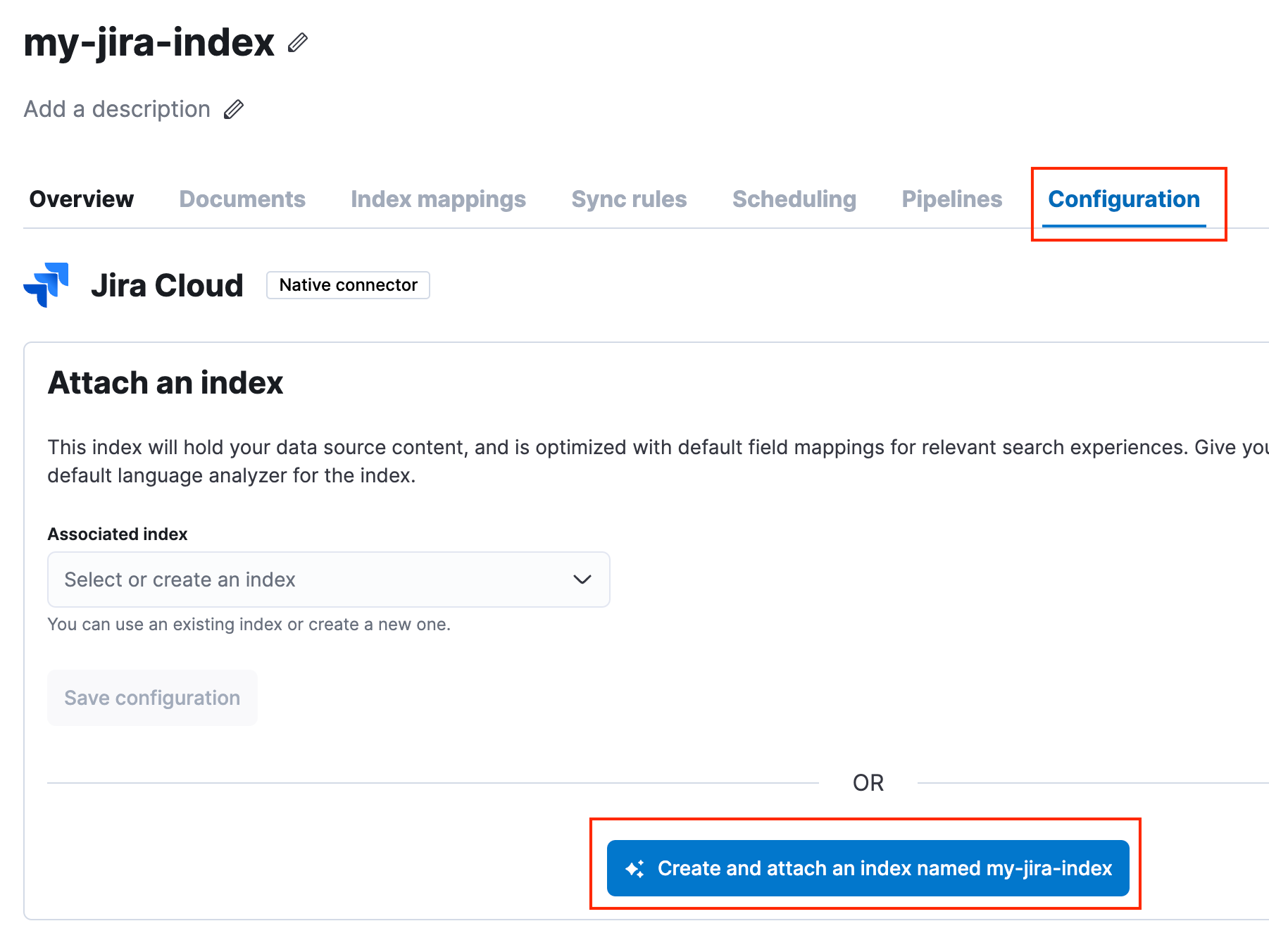Open the Select or create an index dropdown
Image resolution: width=1269 pixels, height=952 pixels.
[x=327, y=579]
